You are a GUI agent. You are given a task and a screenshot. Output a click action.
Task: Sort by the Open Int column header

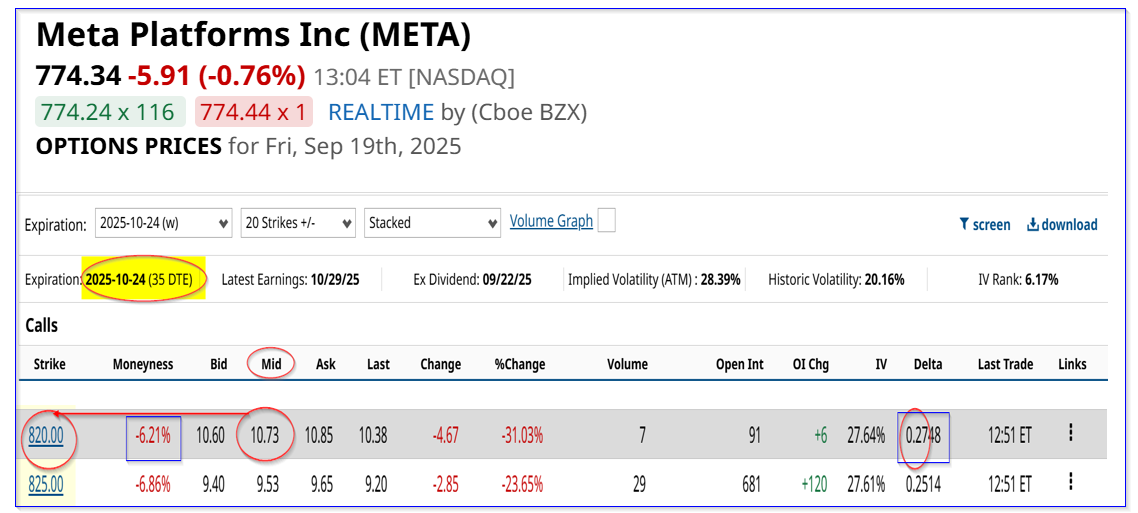tap(740, 364)
